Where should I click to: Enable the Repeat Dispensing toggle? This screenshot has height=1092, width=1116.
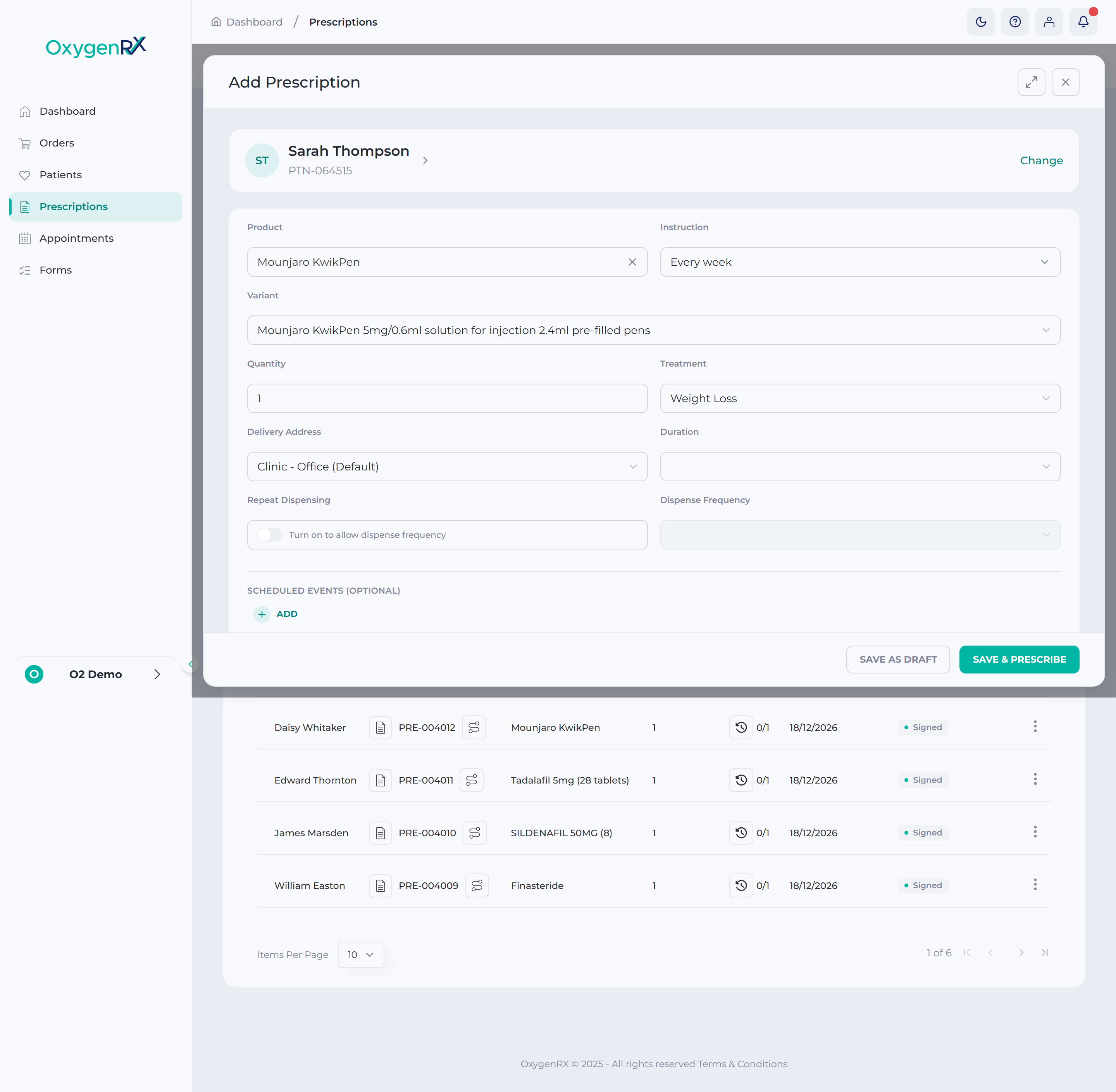tap(270, 534)
